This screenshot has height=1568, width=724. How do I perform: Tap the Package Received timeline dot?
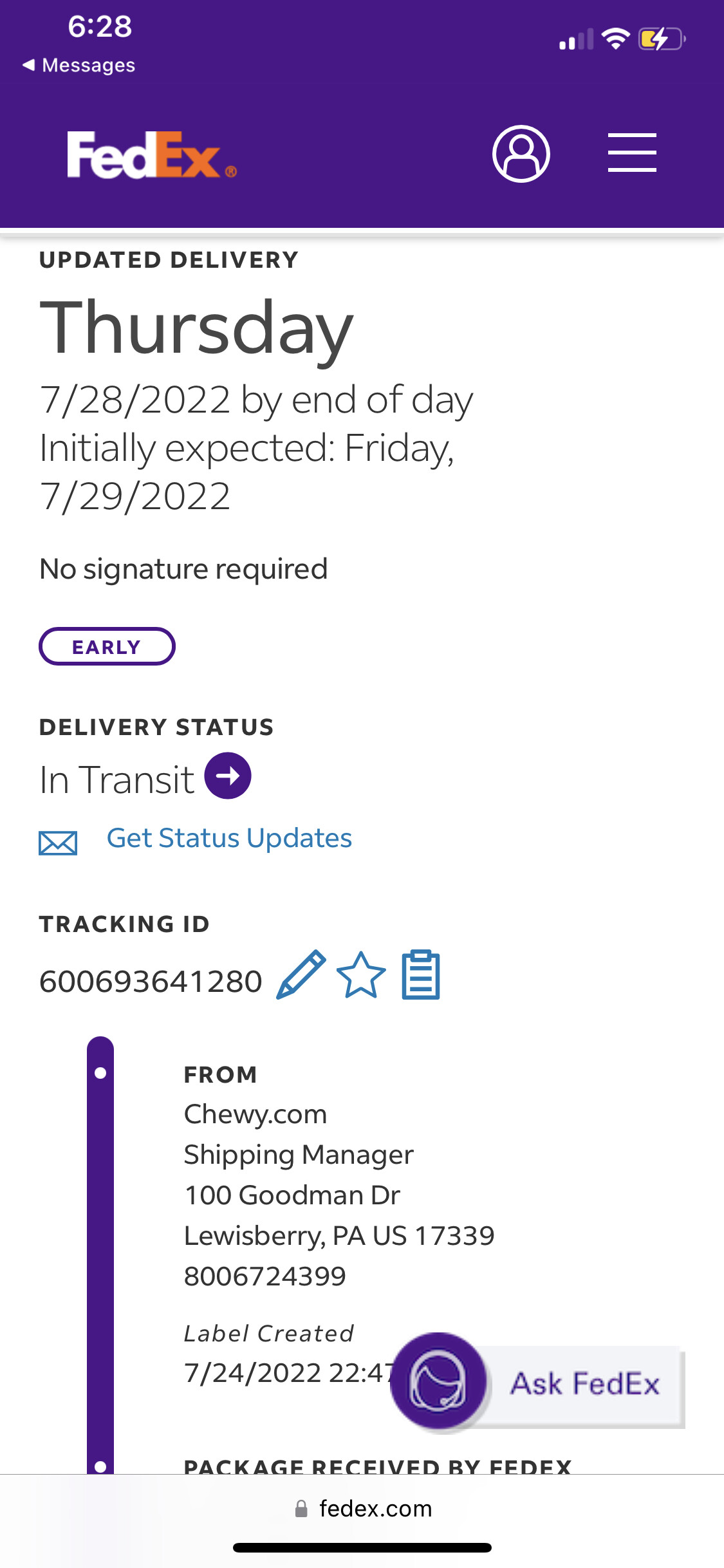(100, 1466)
